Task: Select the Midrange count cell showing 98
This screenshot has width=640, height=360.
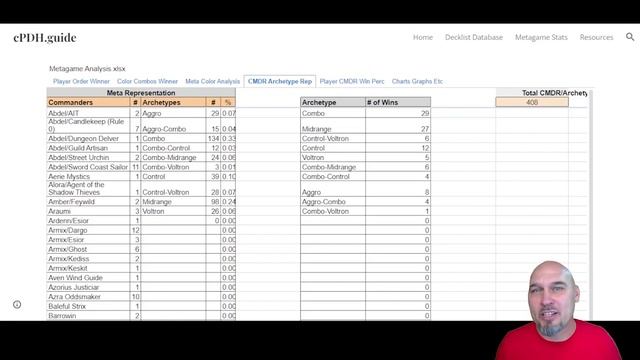Action: tap(213, 202)
